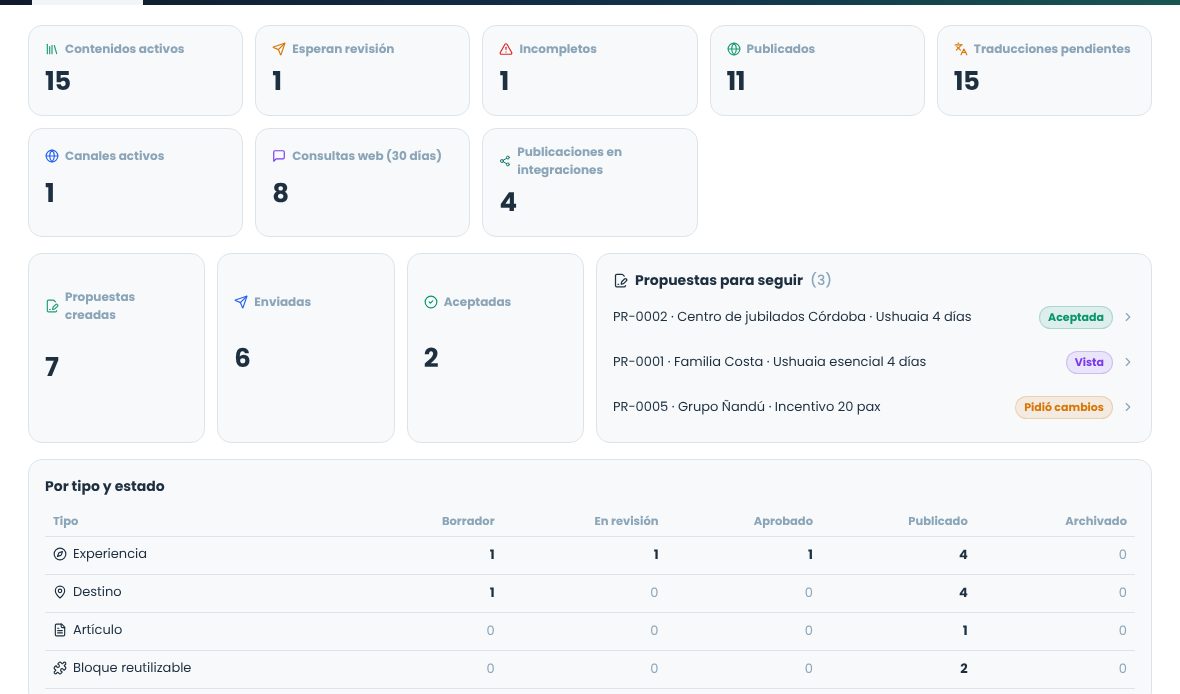
Task: Click the Pidió cambios status badge
Action: pyautogui.click(x=1063, y=407)
